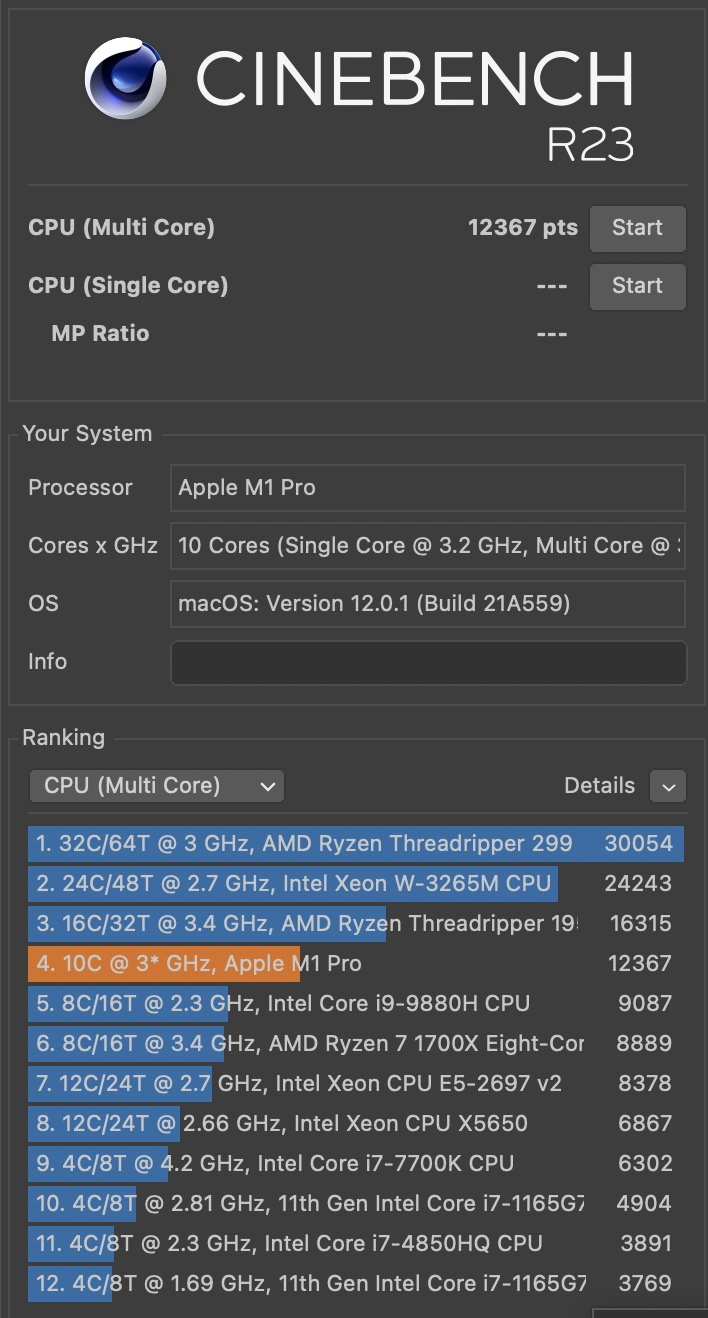Select the Intel Core i7-4850HQ ranking row
Viewport: 708px width, 1318px height.
coord(356,1243)
